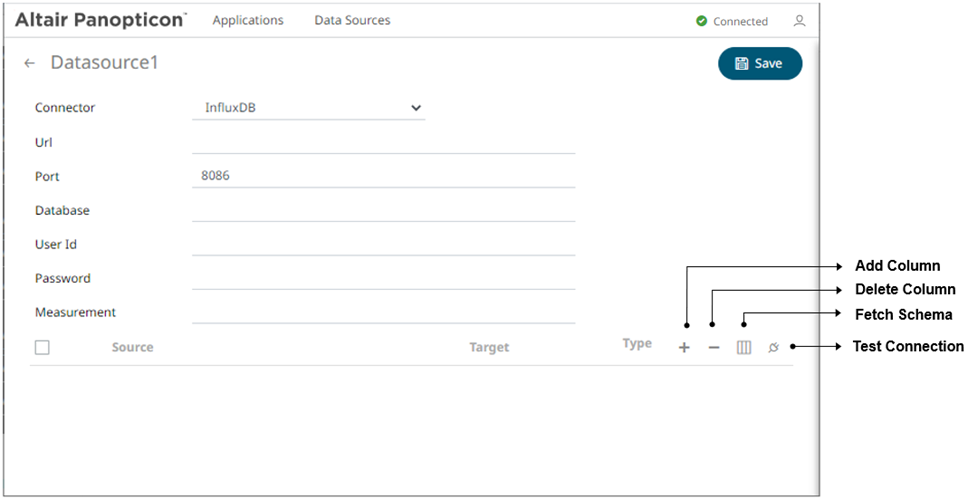Switch to the Data Sources tab
This screenshot has width=968, height=499.
pos(352,20)
